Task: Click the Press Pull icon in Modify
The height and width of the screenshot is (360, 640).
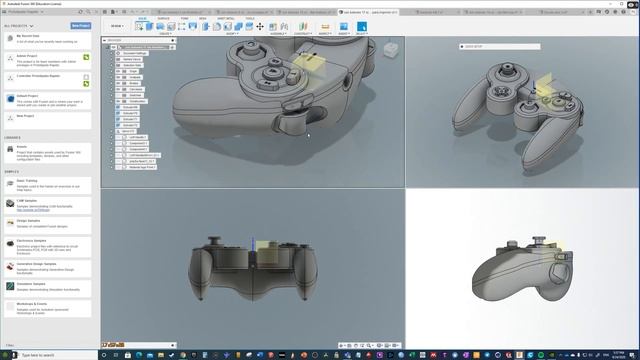Action: point(206,27)
